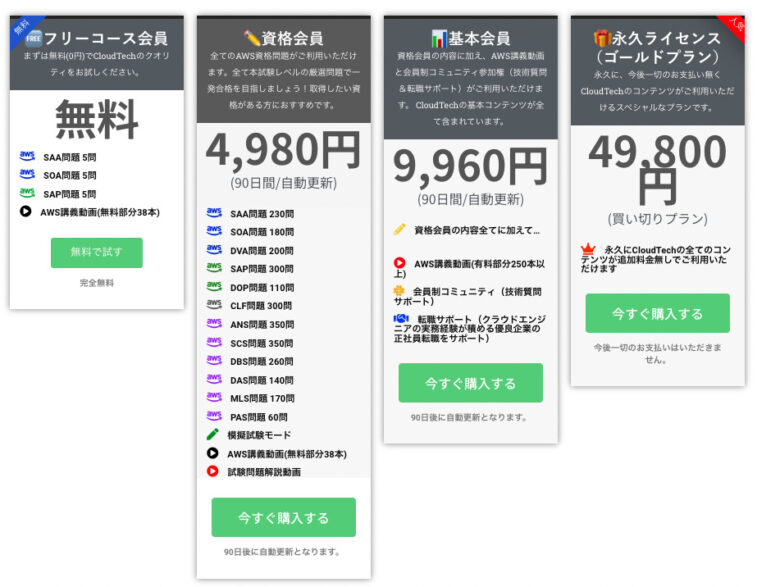Click AWS icon beside DVA問題 200問
This screenshot has height=587, width=780.
coord(214,249)
